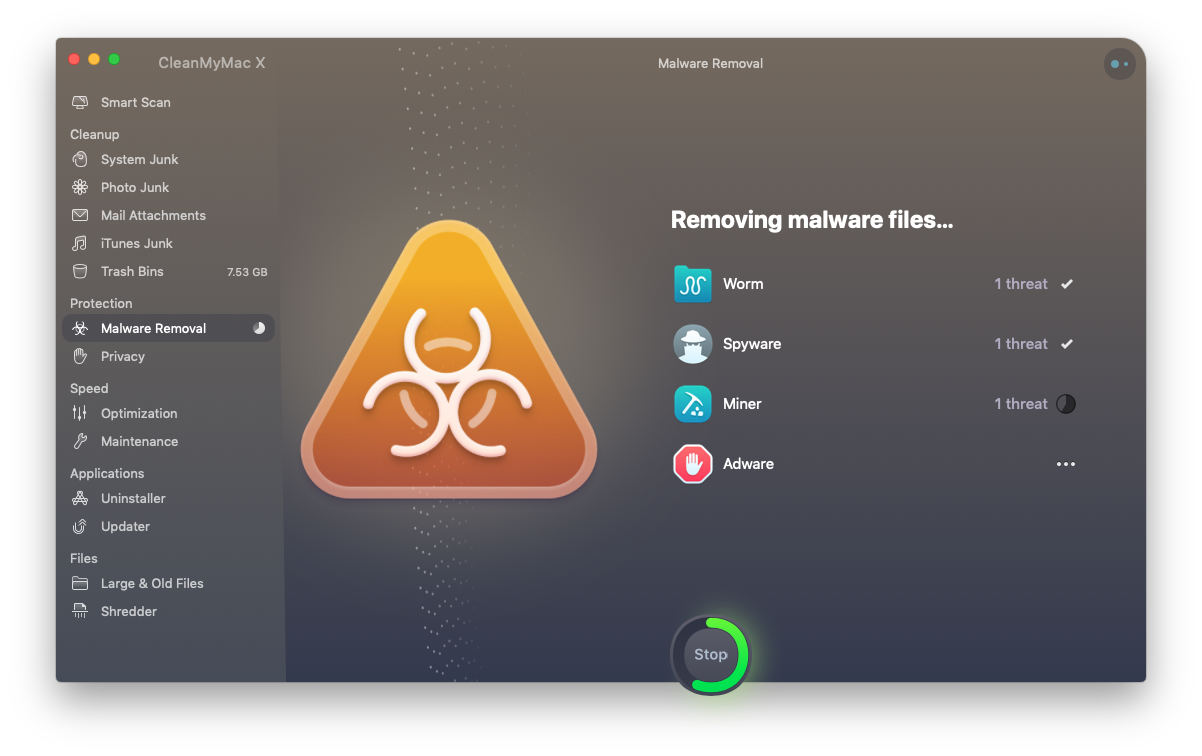Click the Mail Attachments envelope icon
This screenshot has height=756, width=1202.
point(80,216)
